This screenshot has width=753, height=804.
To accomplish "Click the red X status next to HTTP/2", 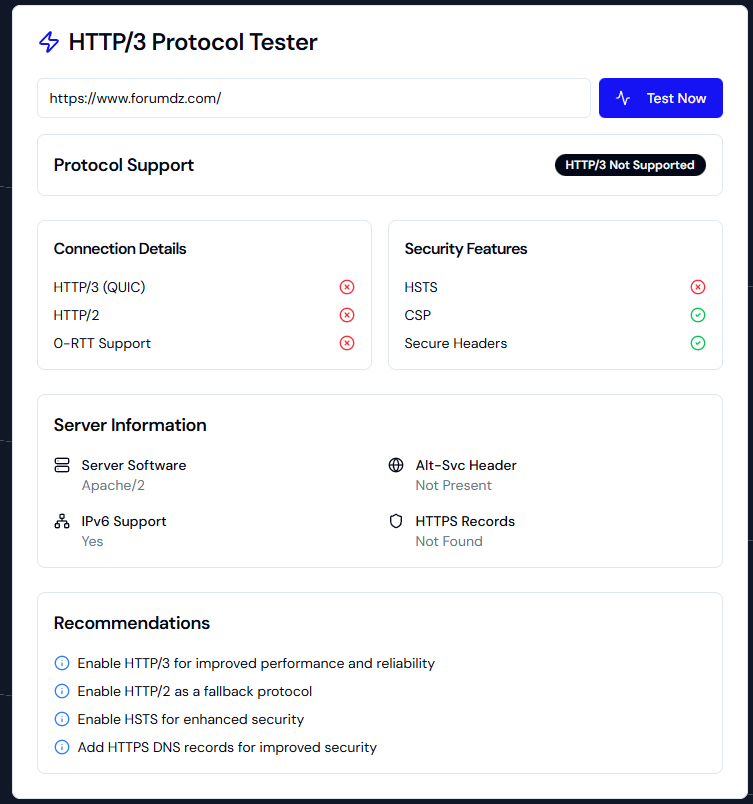I will (347, 315).
